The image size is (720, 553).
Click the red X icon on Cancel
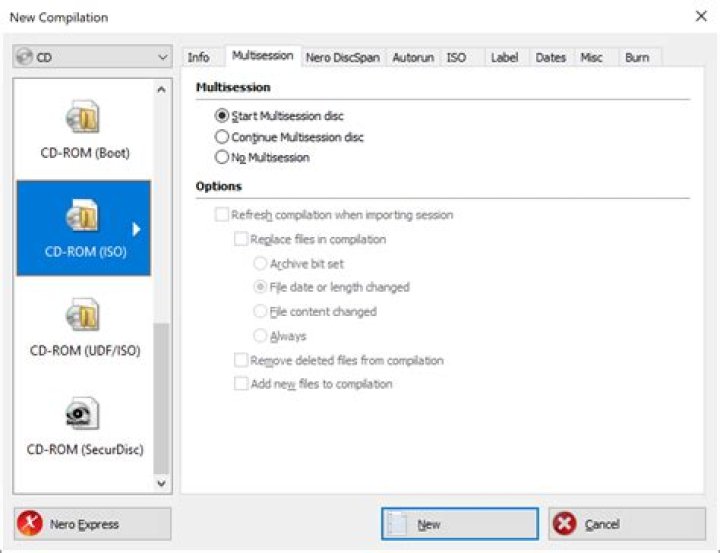tap(565, 524)
